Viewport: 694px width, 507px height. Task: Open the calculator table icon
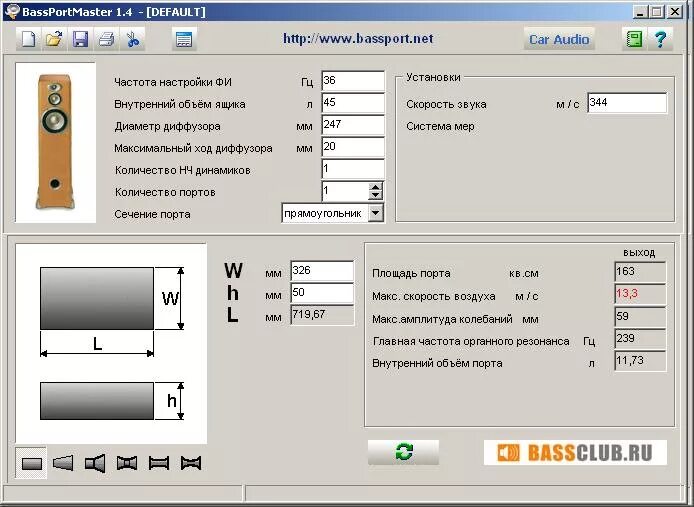184,39
